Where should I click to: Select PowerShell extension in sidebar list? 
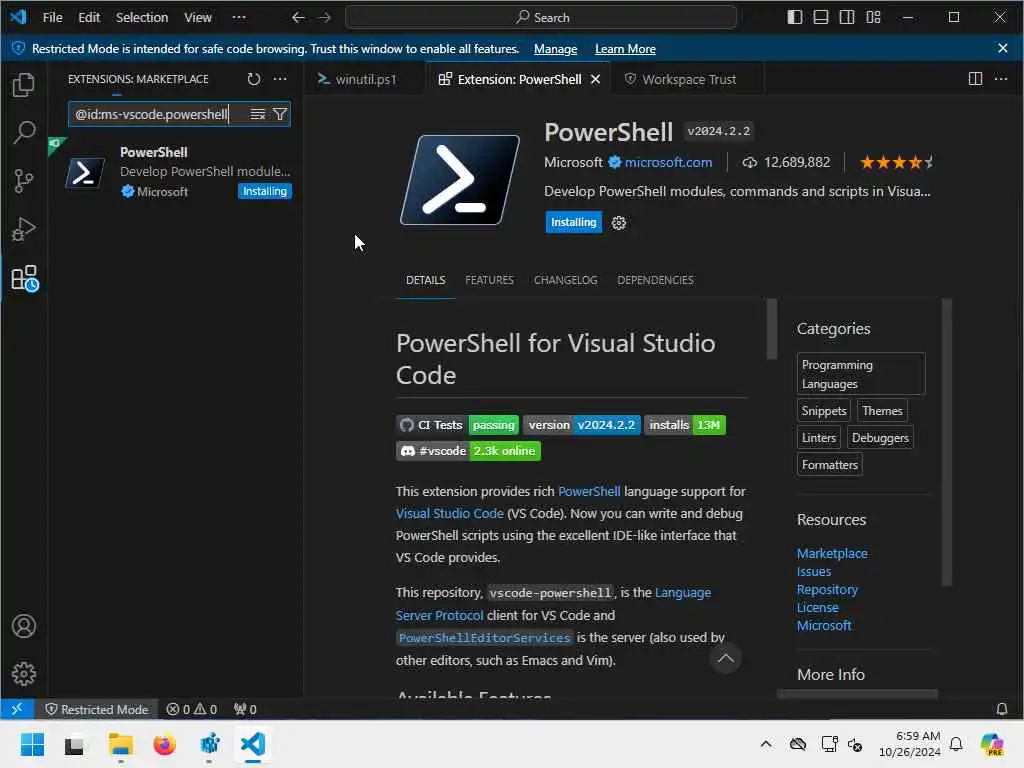click(x=176, y=172)
